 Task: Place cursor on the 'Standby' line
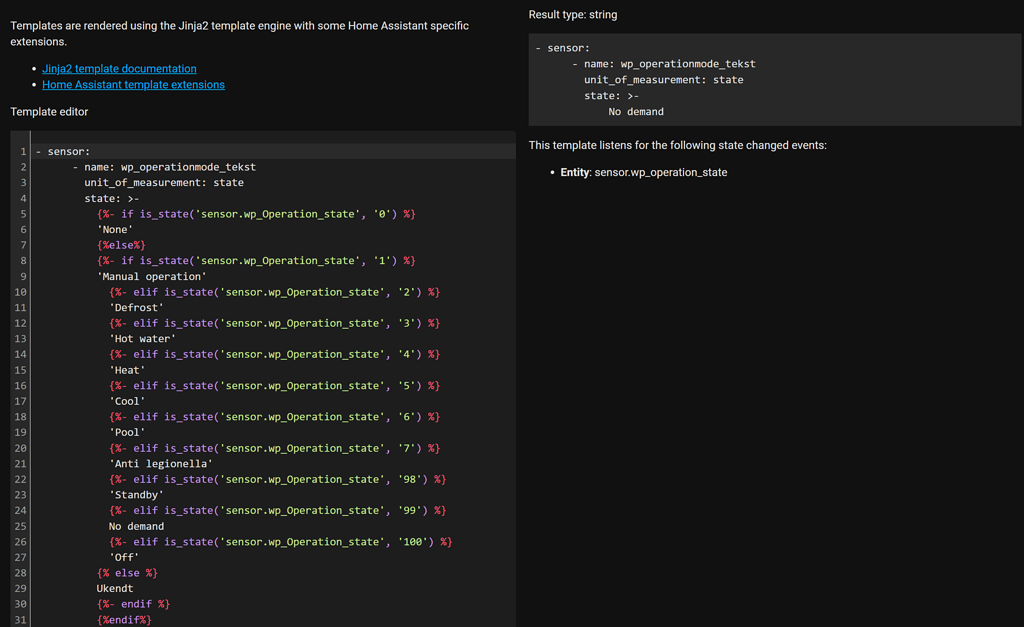pos(136,495)
